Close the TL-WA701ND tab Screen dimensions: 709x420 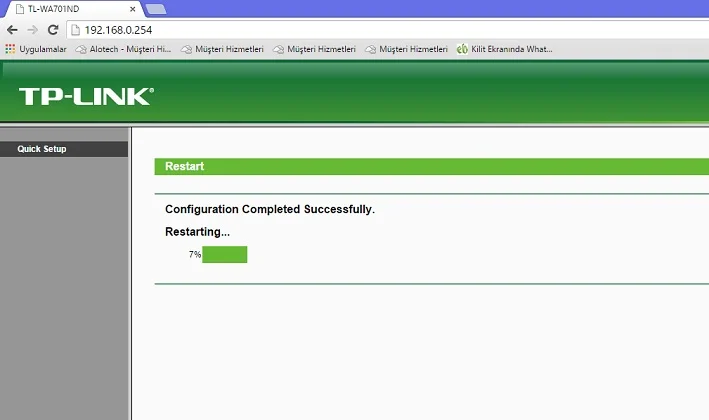point(133,9)
